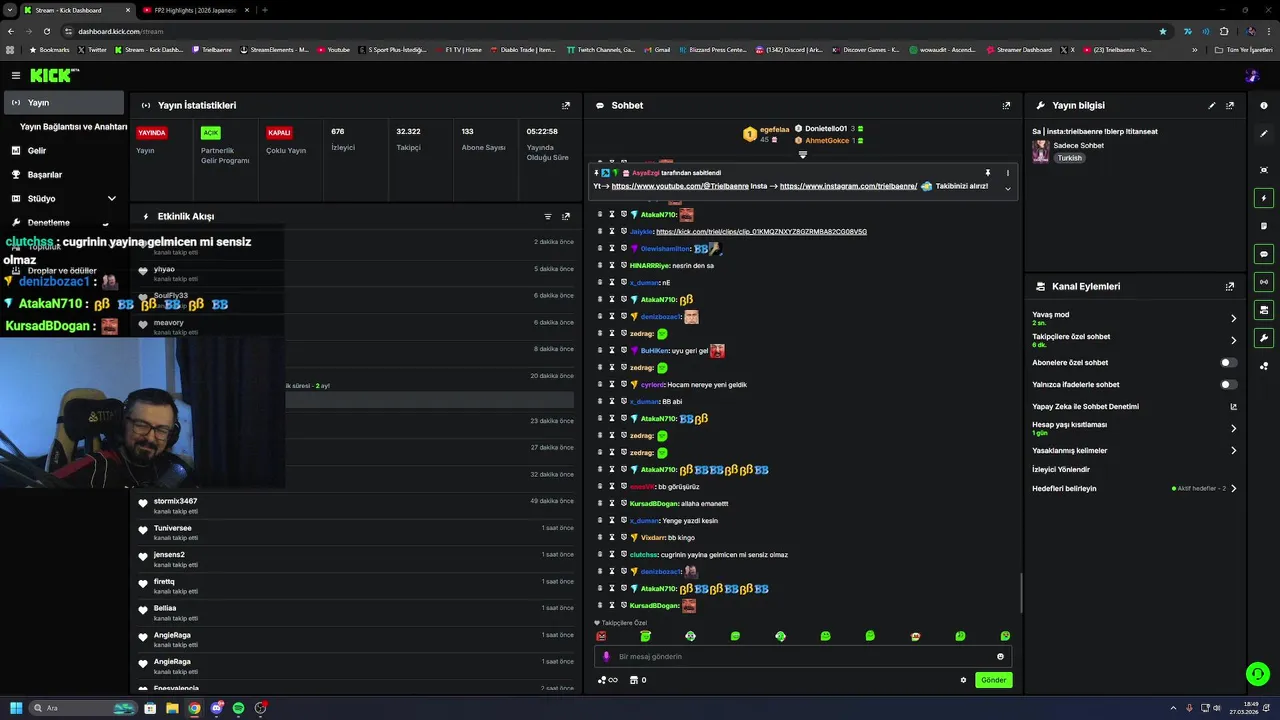Click the browser address bar
The height and width of the screenshot is (720, 1280).
pyautogui.click(x=610, y=31)
